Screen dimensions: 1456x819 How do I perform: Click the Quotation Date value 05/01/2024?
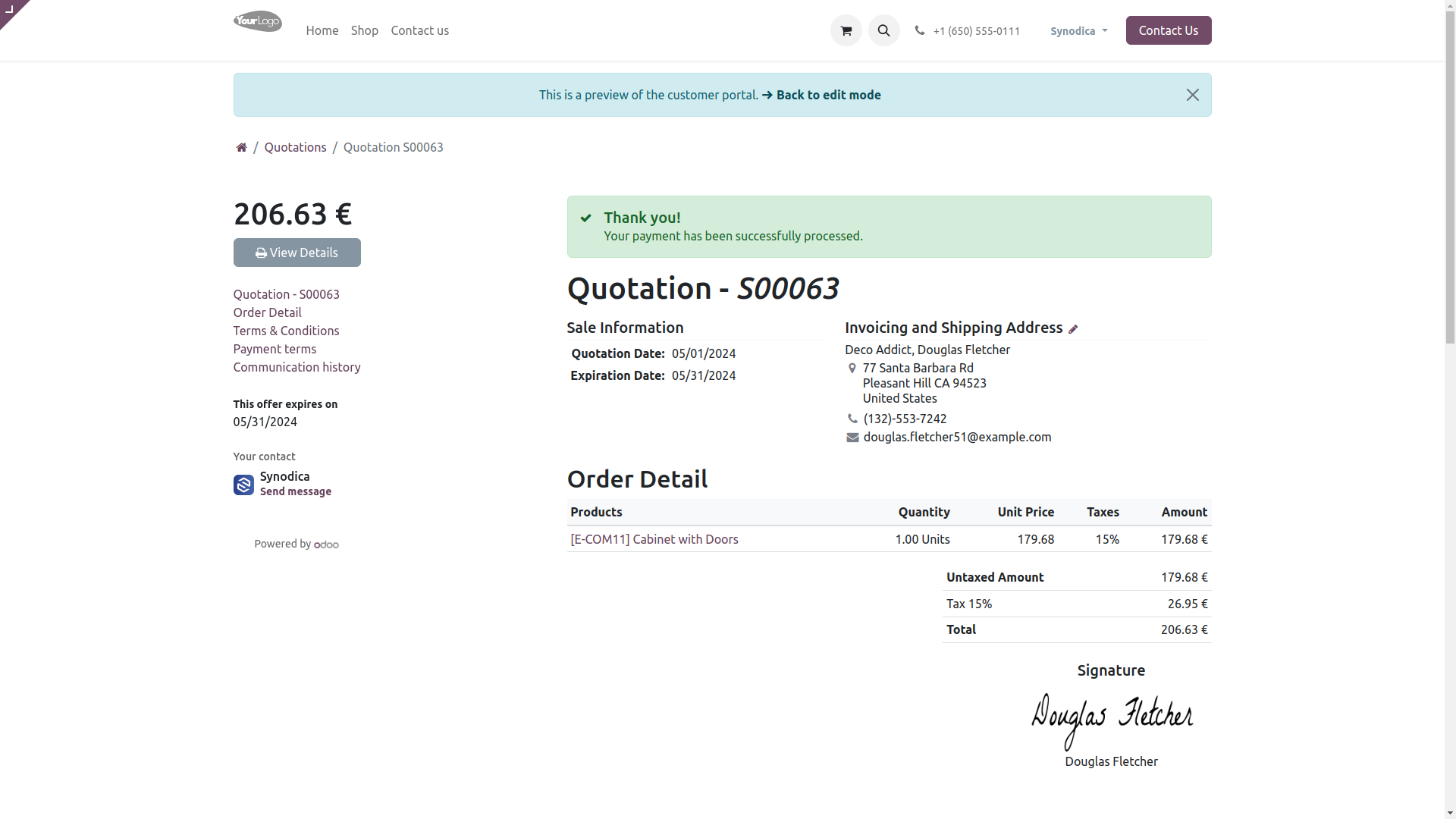pyautogui.click(x=703, y=353)
